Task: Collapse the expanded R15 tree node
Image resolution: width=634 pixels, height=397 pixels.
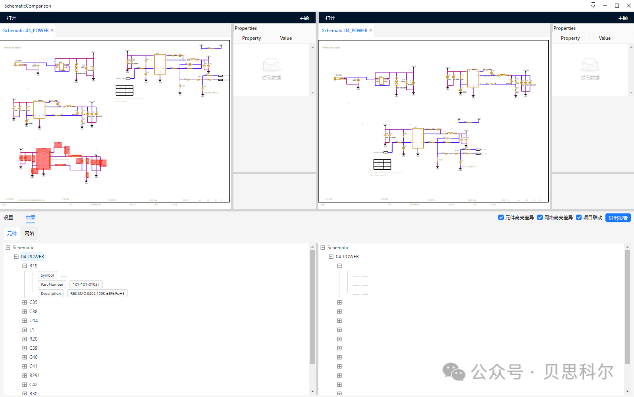Action: click(x=25, y=266)
